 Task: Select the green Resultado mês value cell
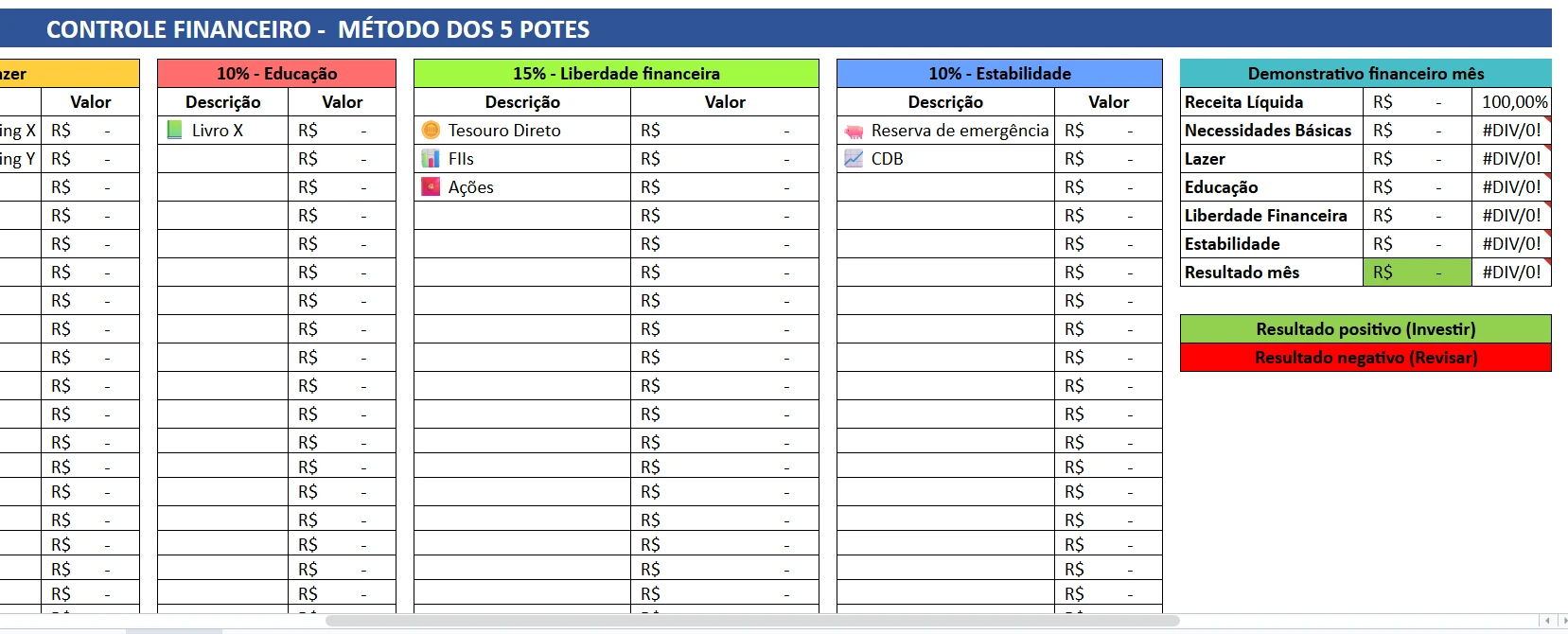pos(1418,273)
